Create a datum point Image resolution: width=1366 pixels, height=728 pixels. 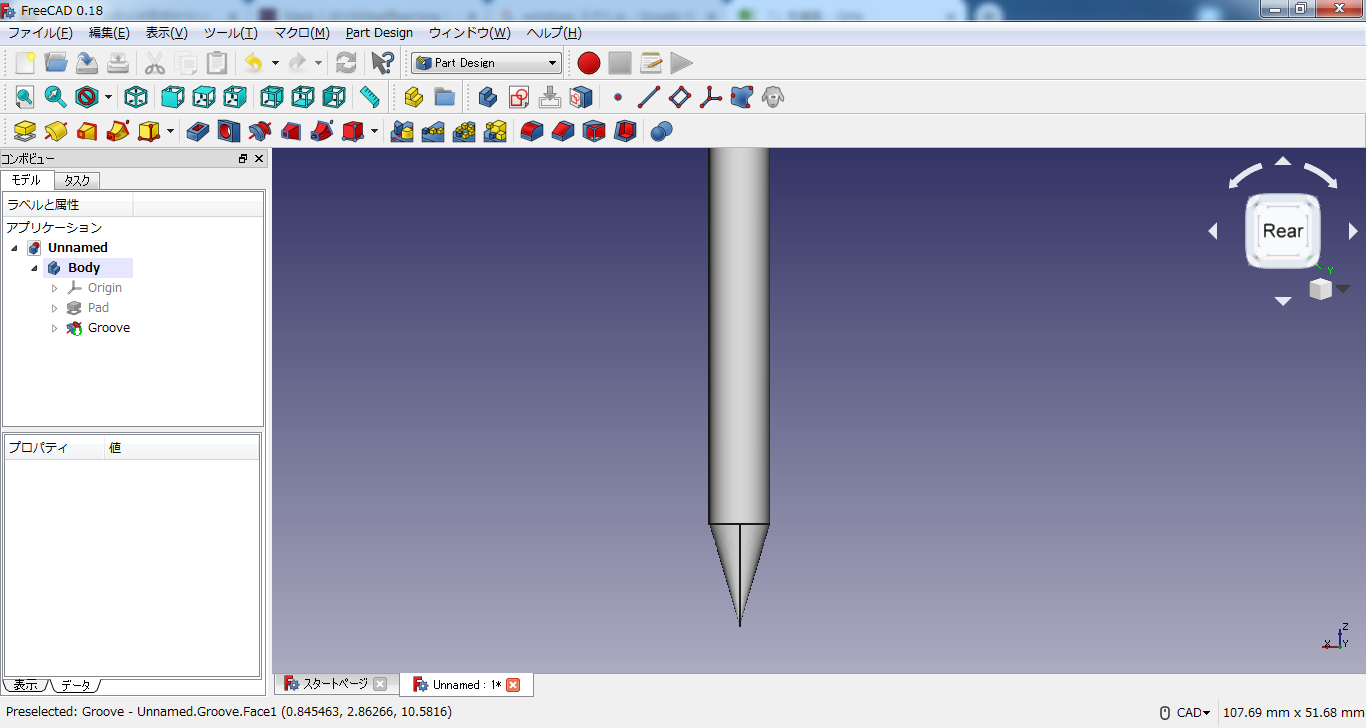[x=618, y=97]
